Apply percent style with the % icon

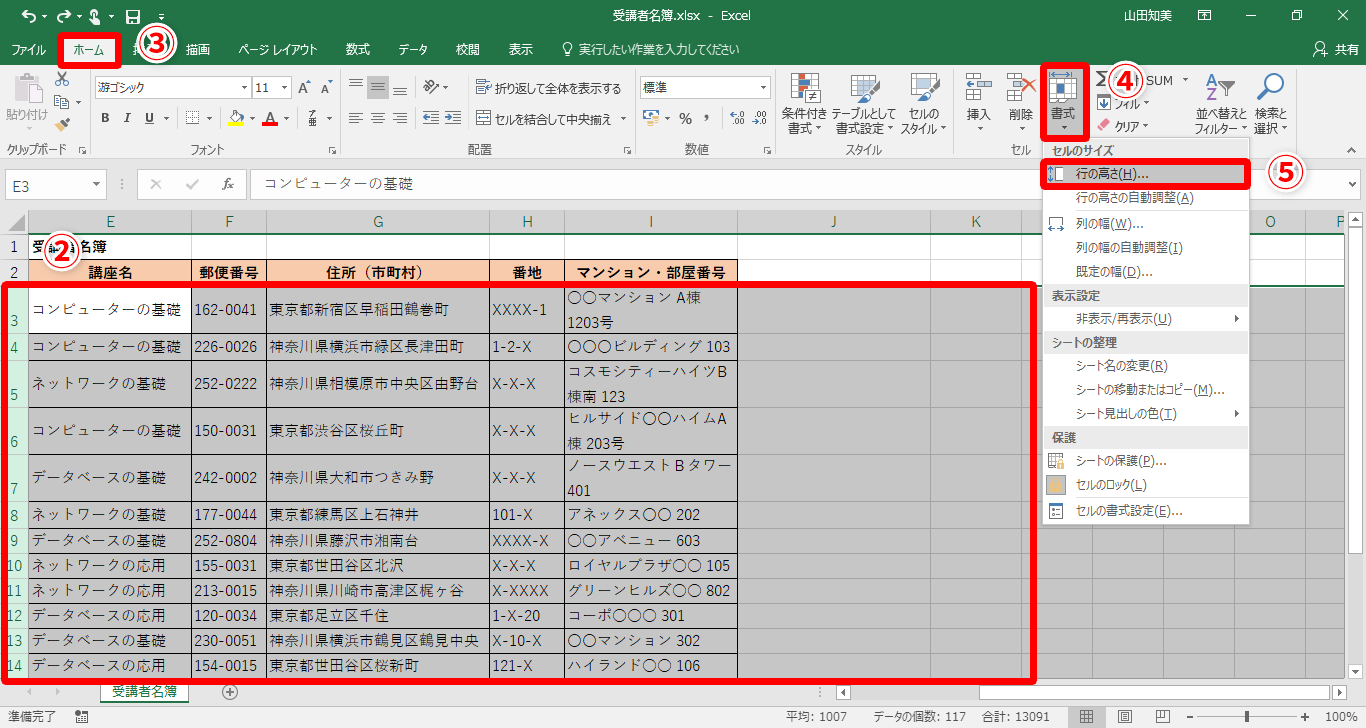tap(686, 118)
